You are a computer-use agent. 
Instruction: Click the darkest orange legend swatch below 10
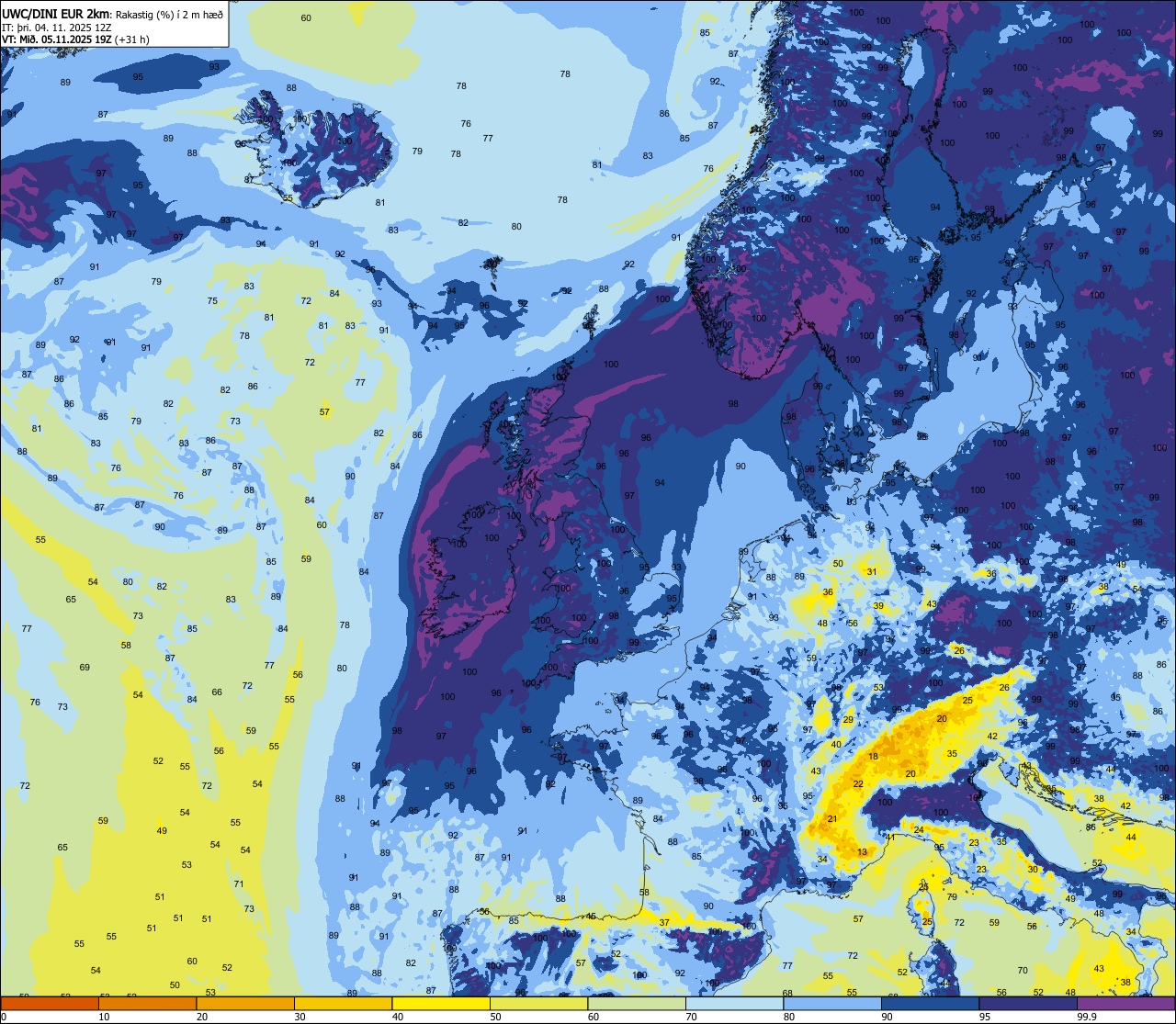(50, 1003)
